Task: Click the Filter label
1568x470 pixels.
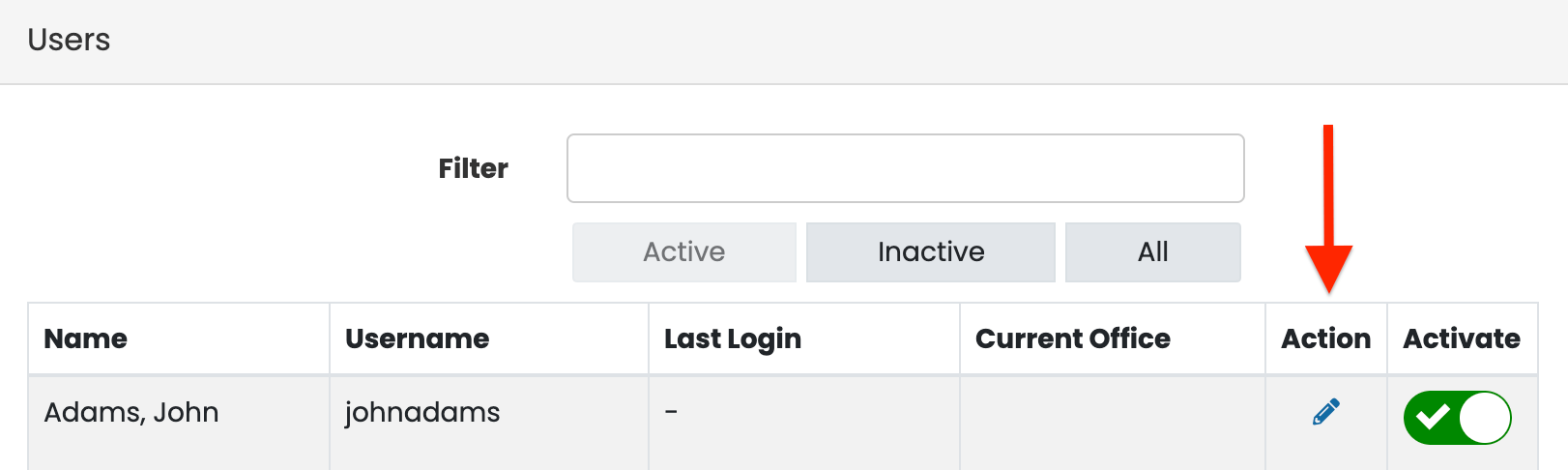Action: (473, 168)
